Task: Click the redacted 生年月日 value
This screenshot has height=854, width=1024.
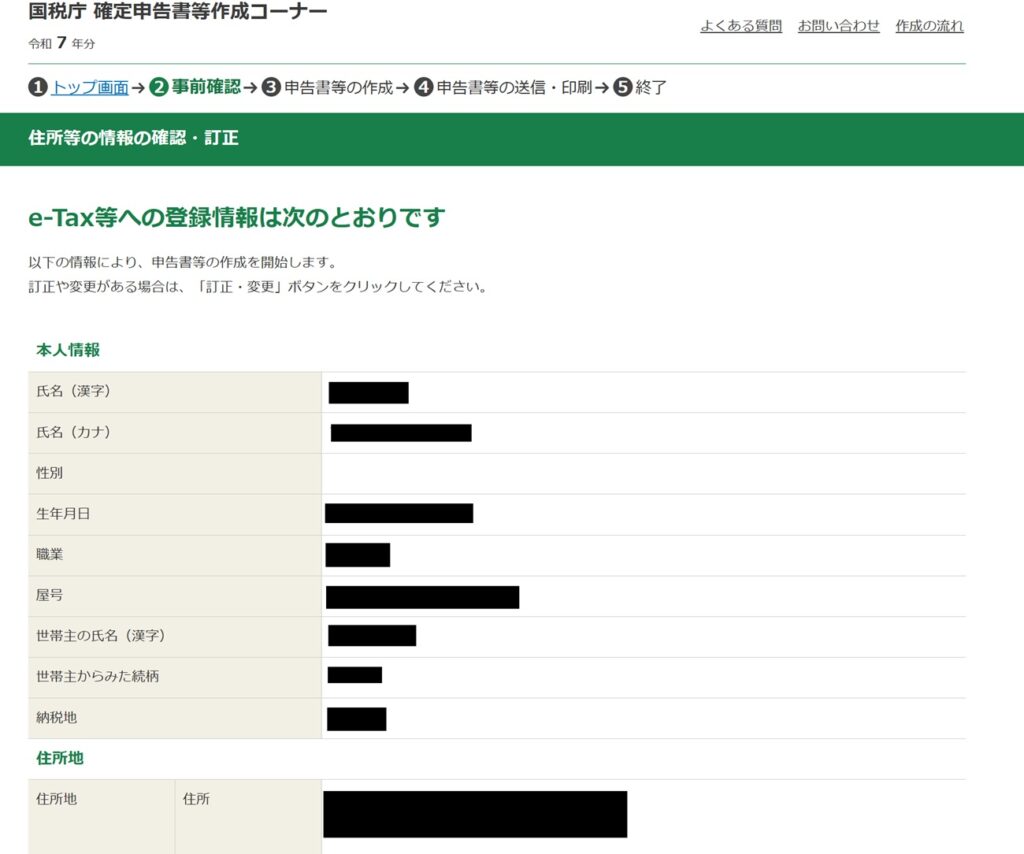Action: coord(399,514)
